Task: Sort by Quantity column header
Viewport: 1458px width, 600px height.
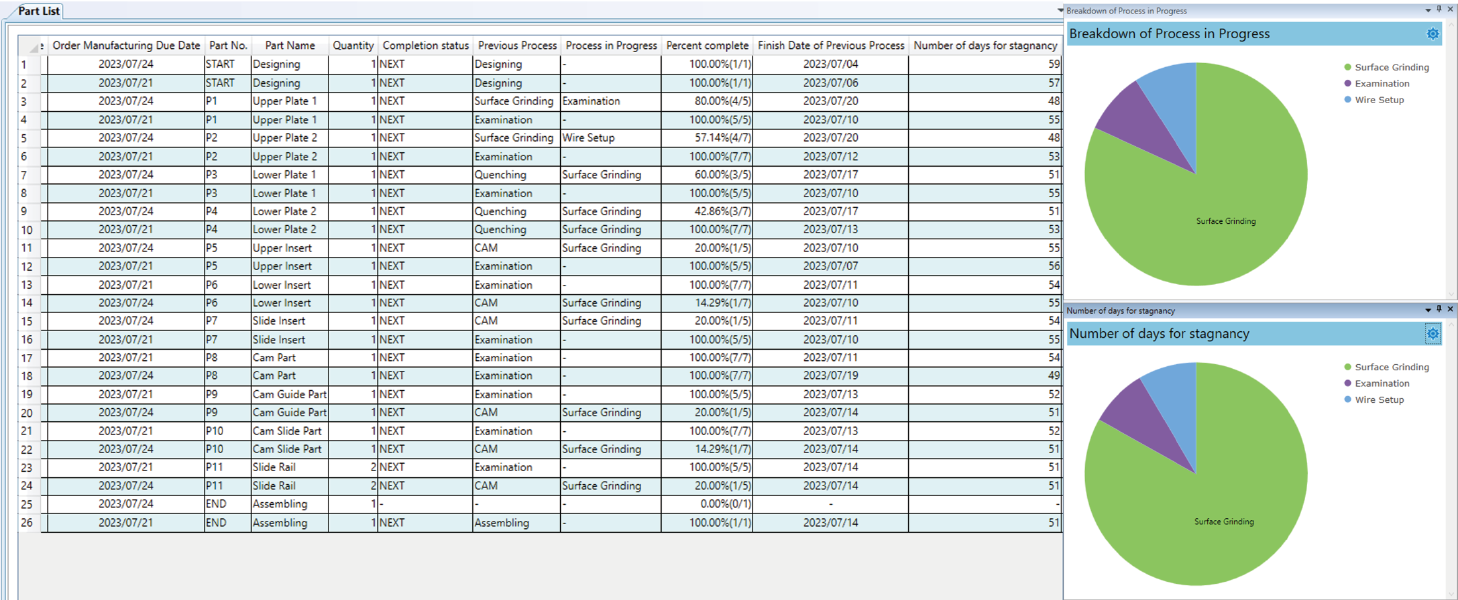Action: pos(354,46)
